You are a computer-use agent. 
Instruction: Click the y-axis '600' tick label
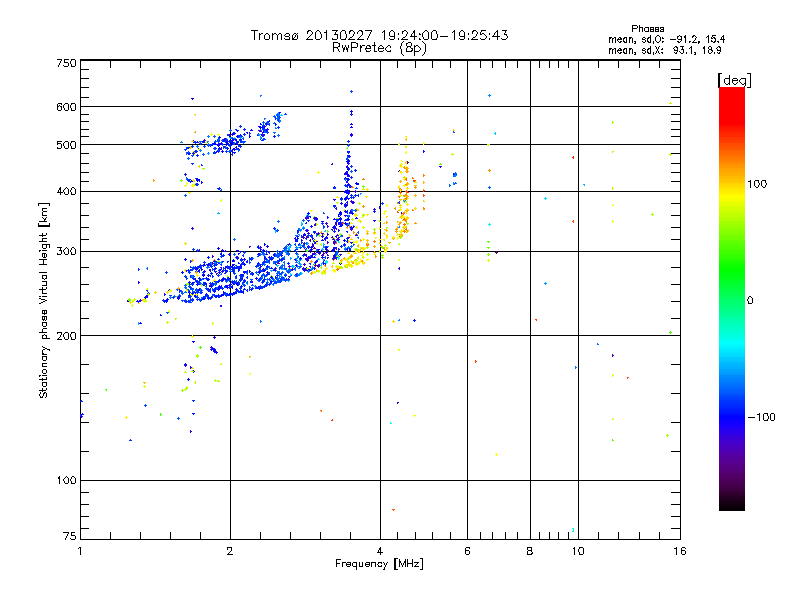66,107
